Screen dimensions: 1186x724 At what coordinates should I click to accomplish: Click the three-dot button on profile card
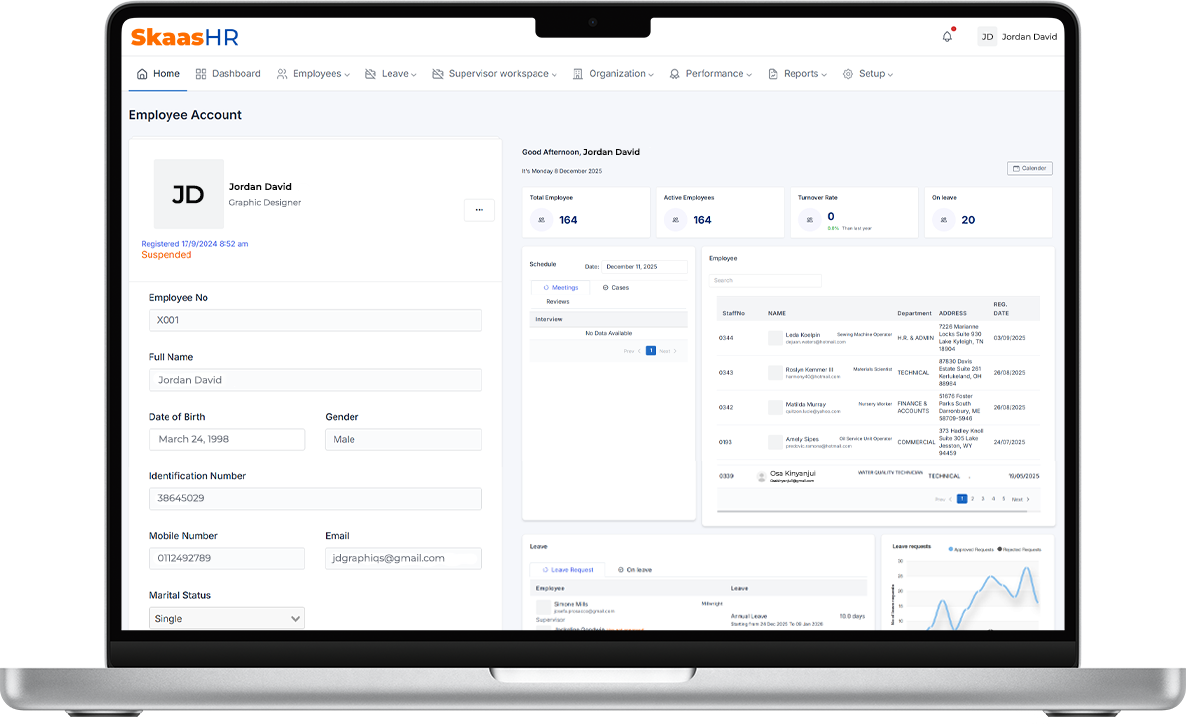tap(479, 210)
